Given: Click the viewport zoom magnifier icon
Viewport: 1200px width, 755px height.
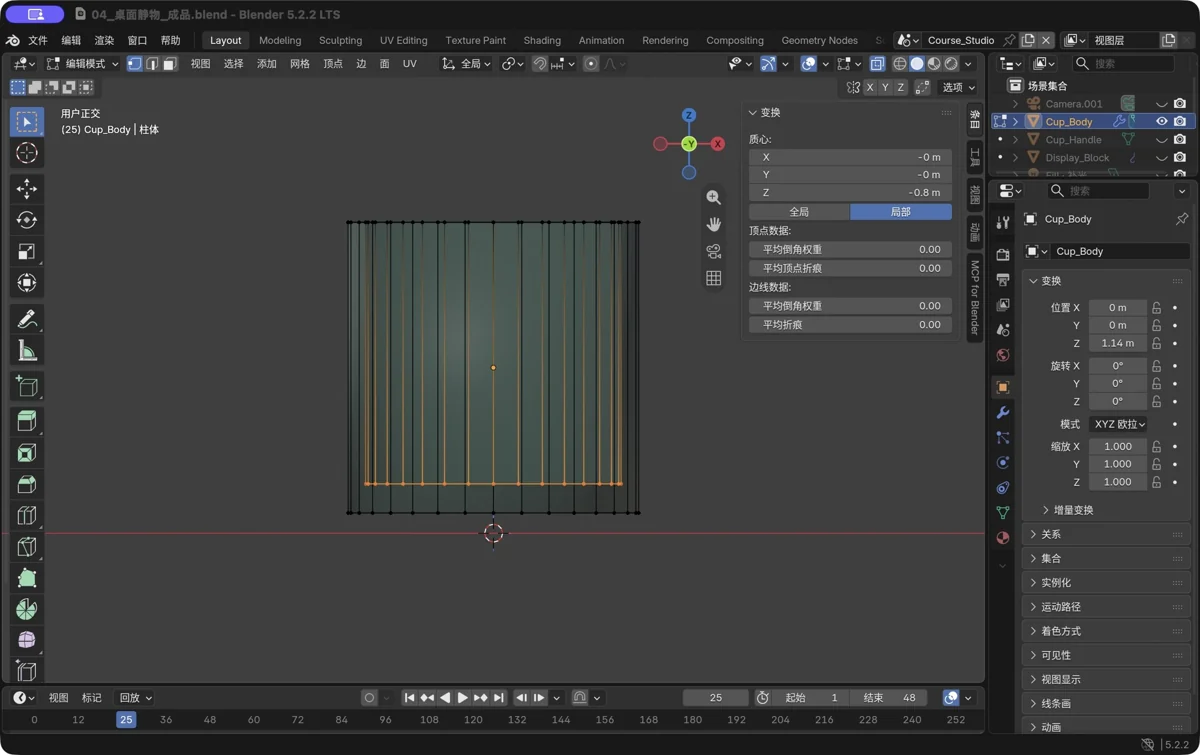Looking at the screenshot, I should 714,197.
